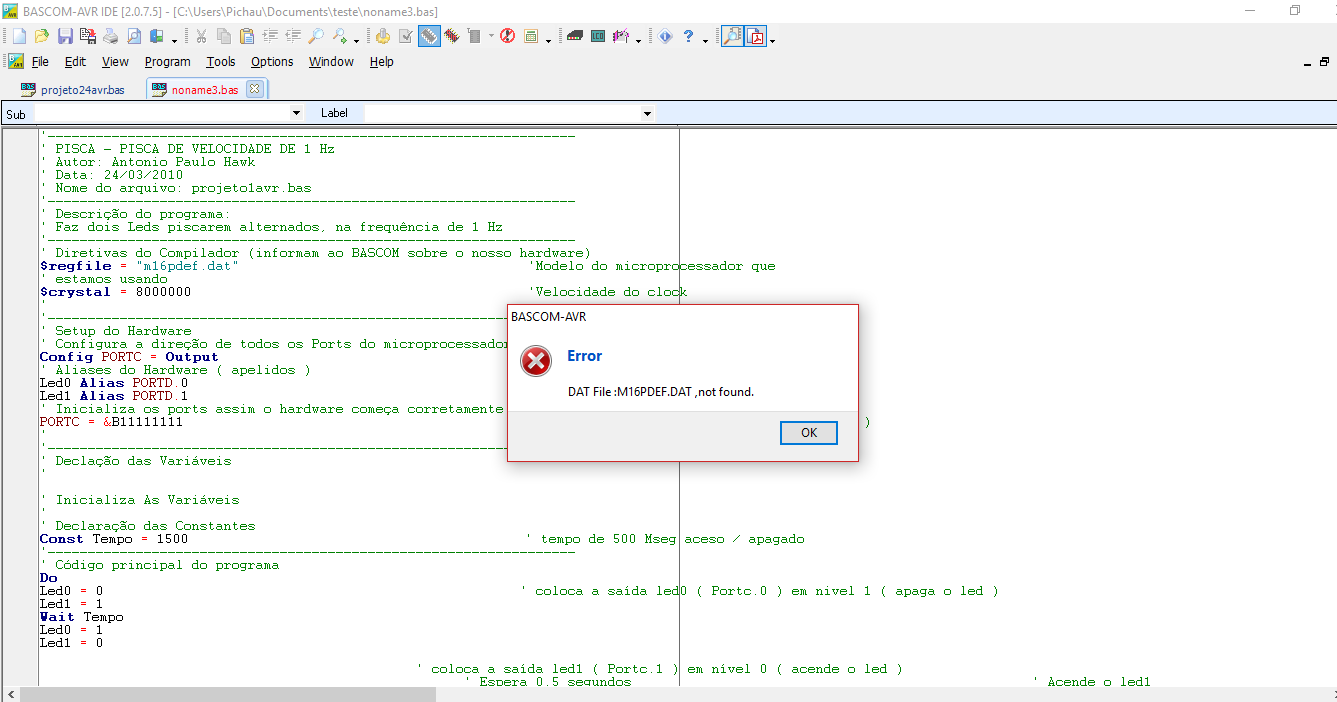Viewport: 1337px width, 702px height.
Task: Click the red Stop toolbar icon
Action: (x=507, y=36)
